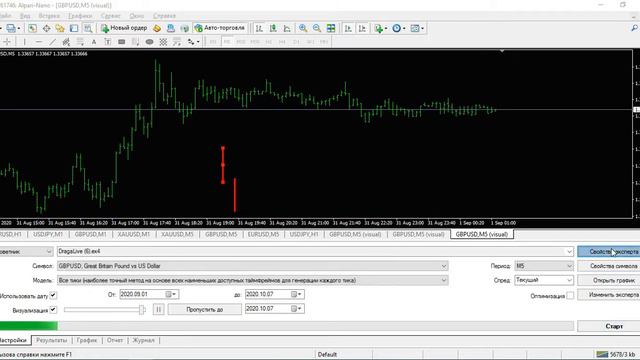This screenshot has height=360, width=640.
Task: Switch chart to candlesticks type
Action: pyautogui.click(x=273, y=28)
